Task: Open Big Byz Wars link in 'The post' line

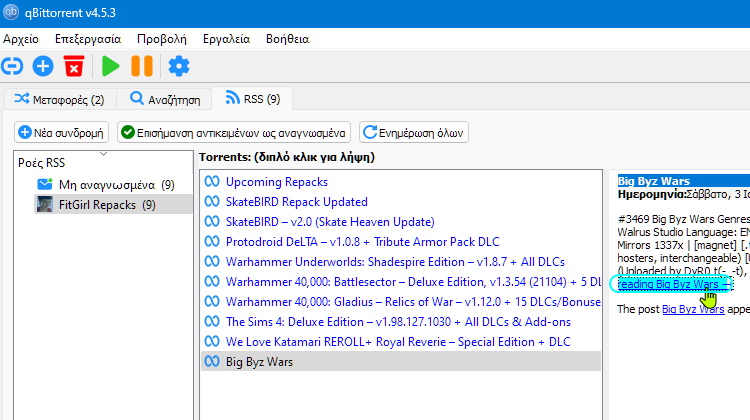Action: tap(693, 309)
